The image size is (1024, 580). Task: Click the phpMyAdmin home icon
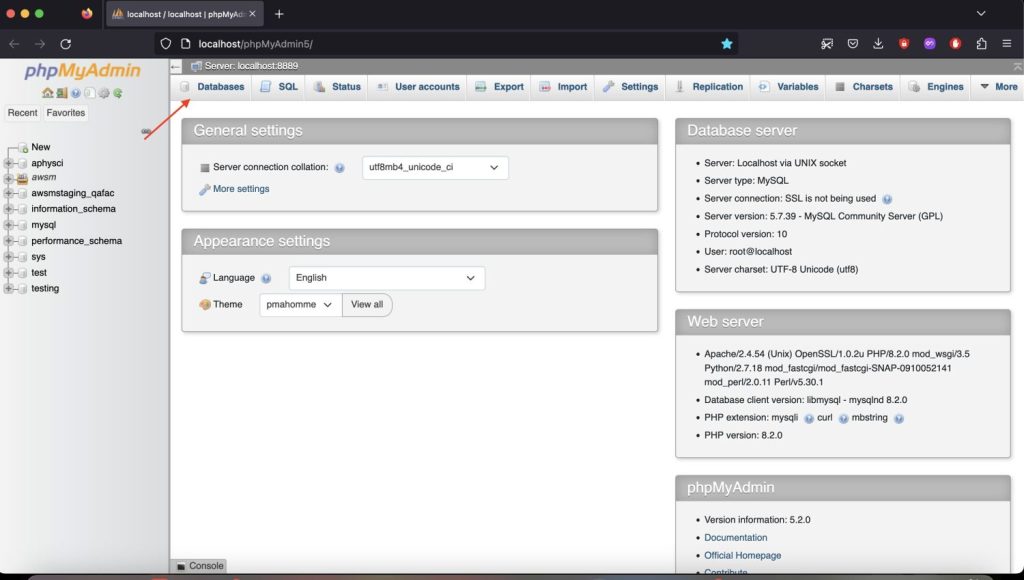pyautogui.click(x=47, y=93)
